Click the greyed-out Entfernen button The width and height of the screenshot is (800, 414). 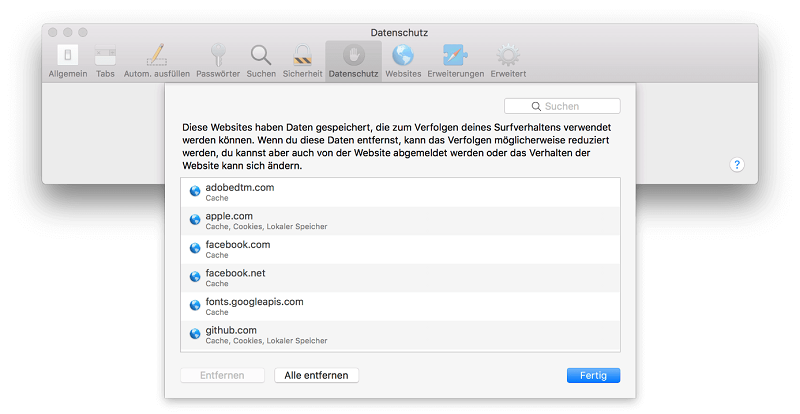[x=222, y=375]
